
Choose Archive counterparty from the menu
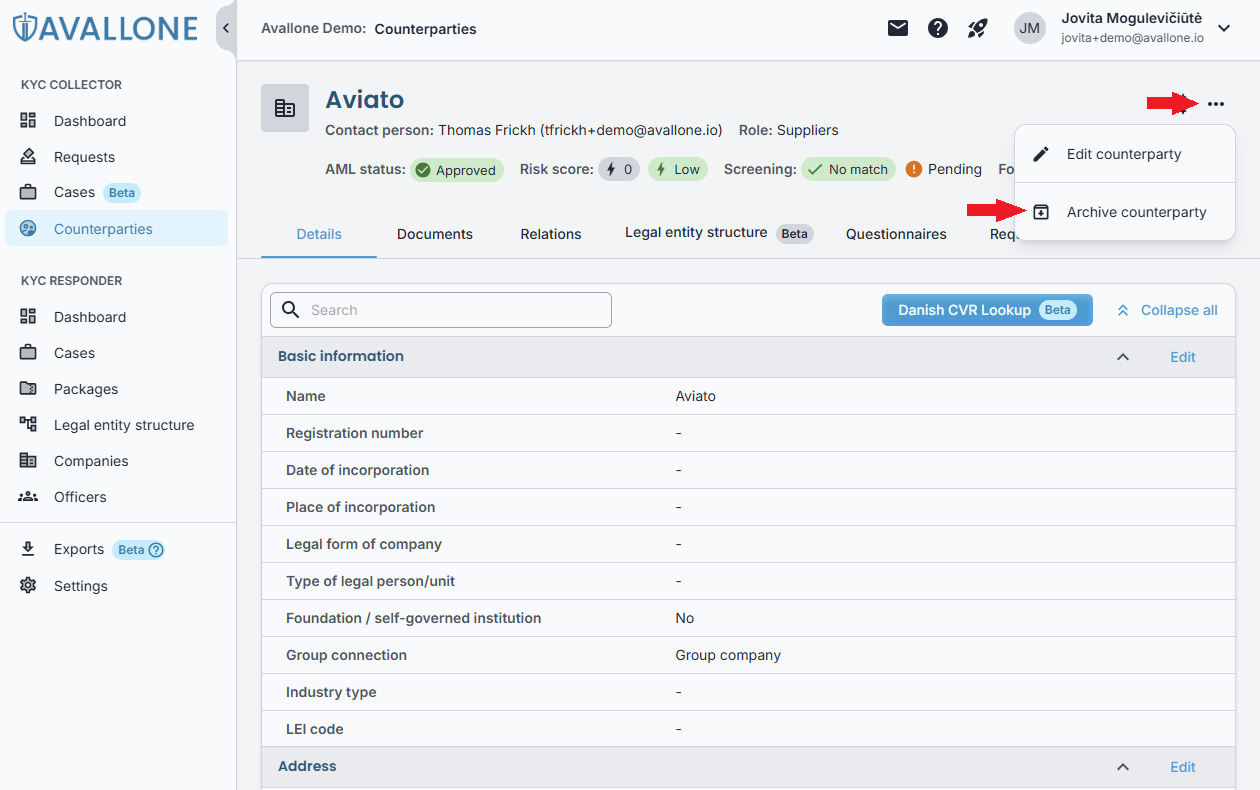(1125, 212)
